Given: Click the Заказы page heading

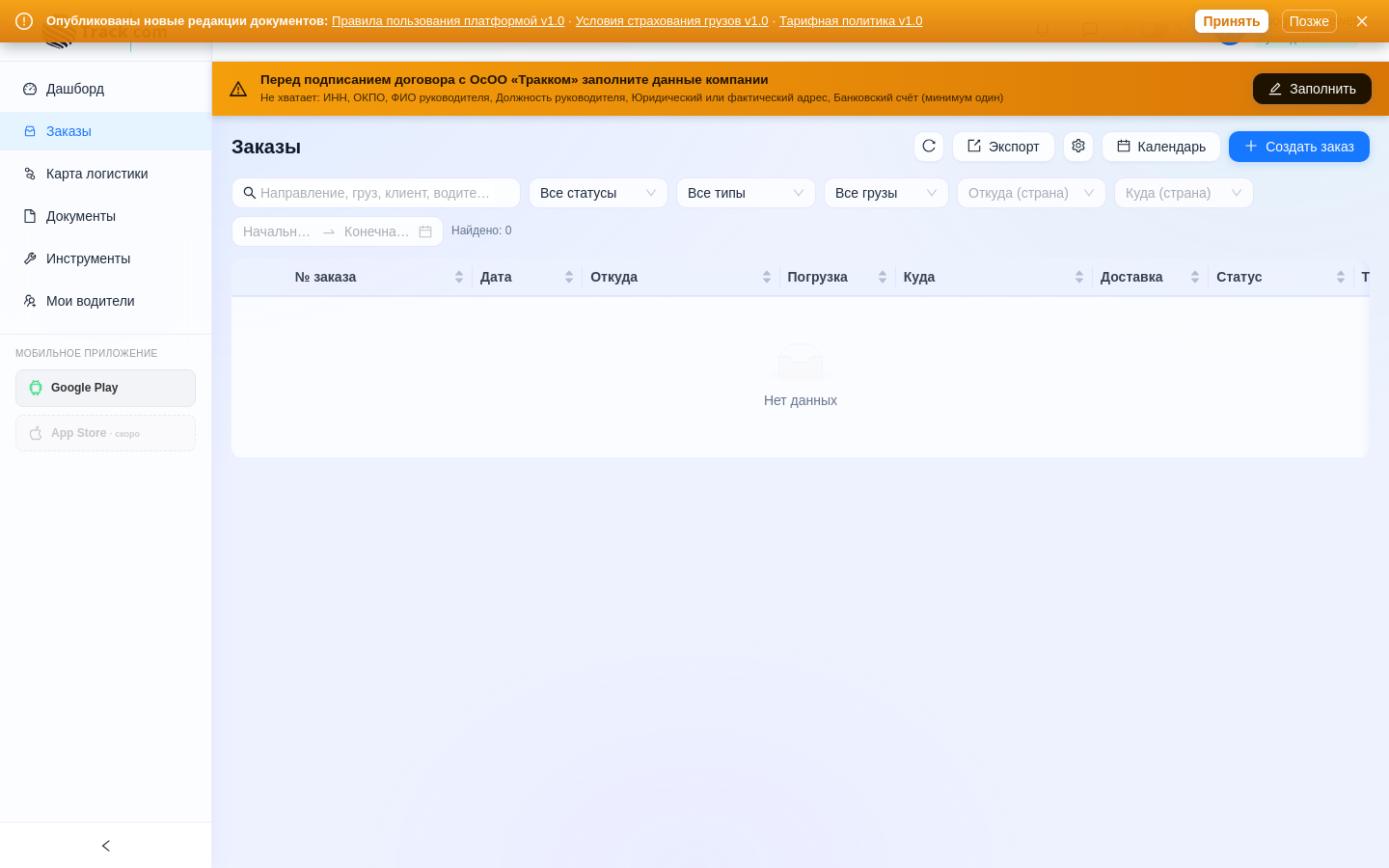Looking at the screenshot, I should coord(266,147).
